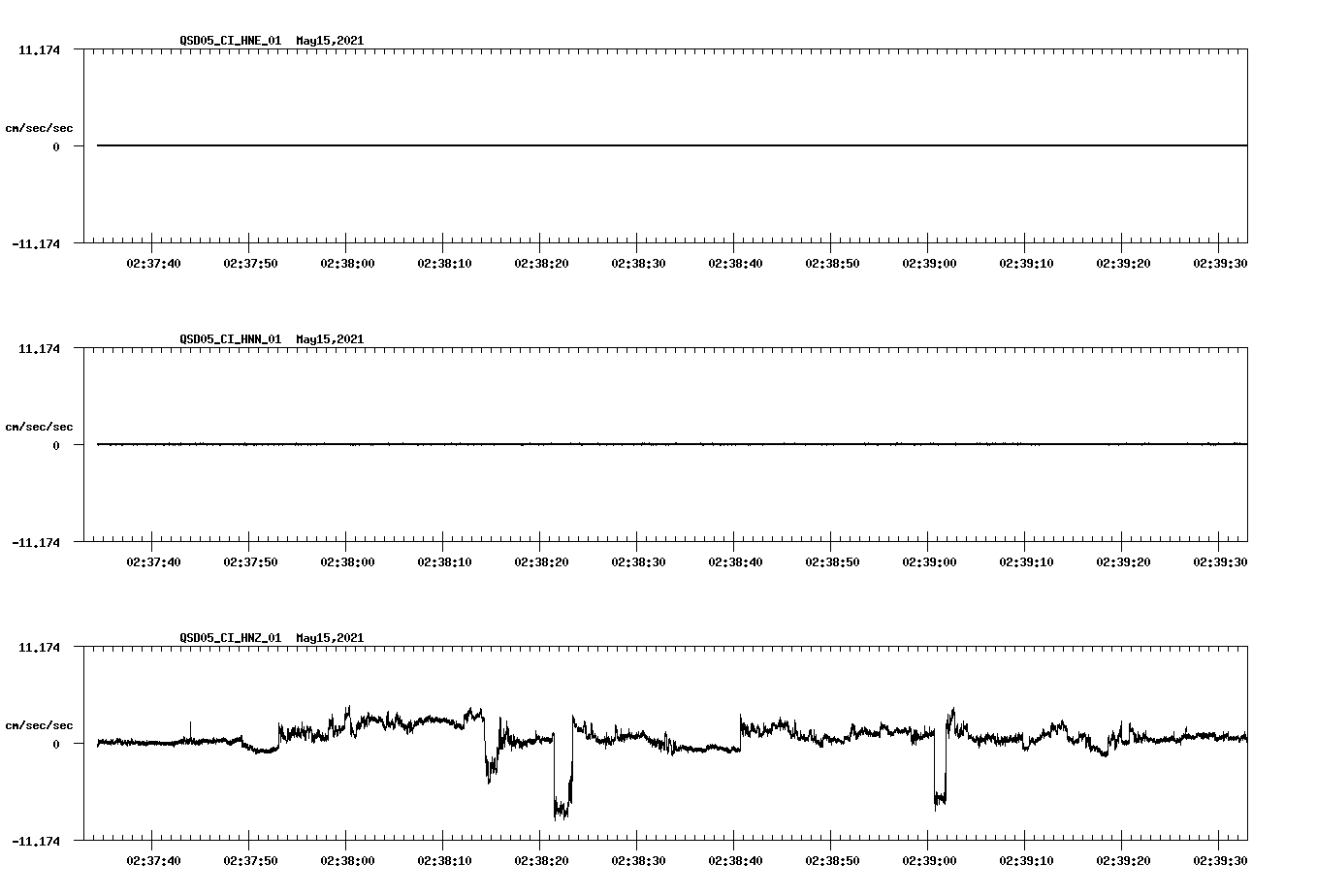Select the 02:37:40 time tick on HNE axis
The width and height of the screenshot is (1317, 896).
click(x=153, y=261)
